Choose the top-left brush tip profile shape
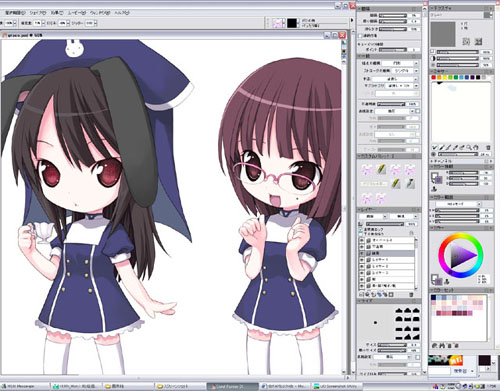This screenshot has height=391, width=500. tap(399, 311)
